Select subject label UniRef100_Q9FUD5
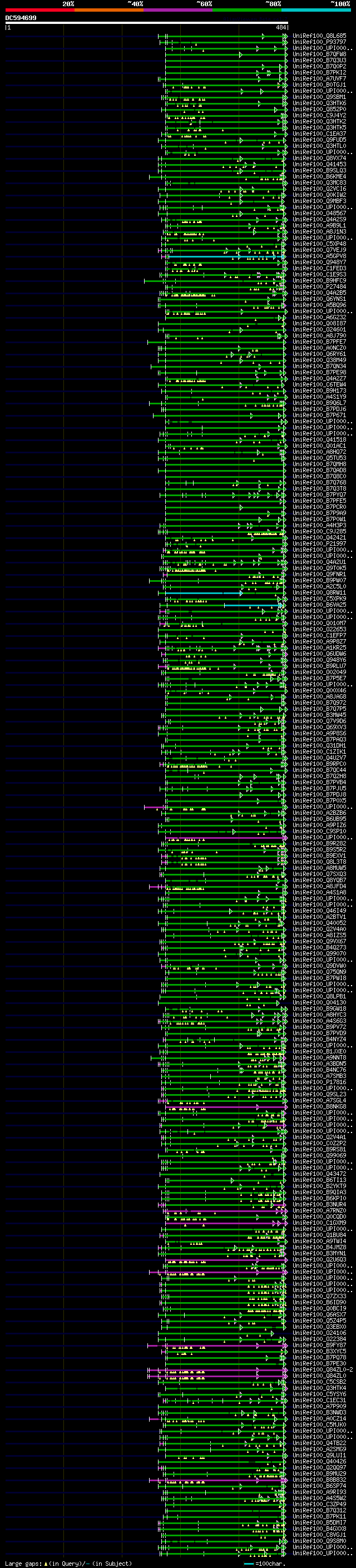Image resolution: width=356 pixels, height=1568 pixels. 319,140
